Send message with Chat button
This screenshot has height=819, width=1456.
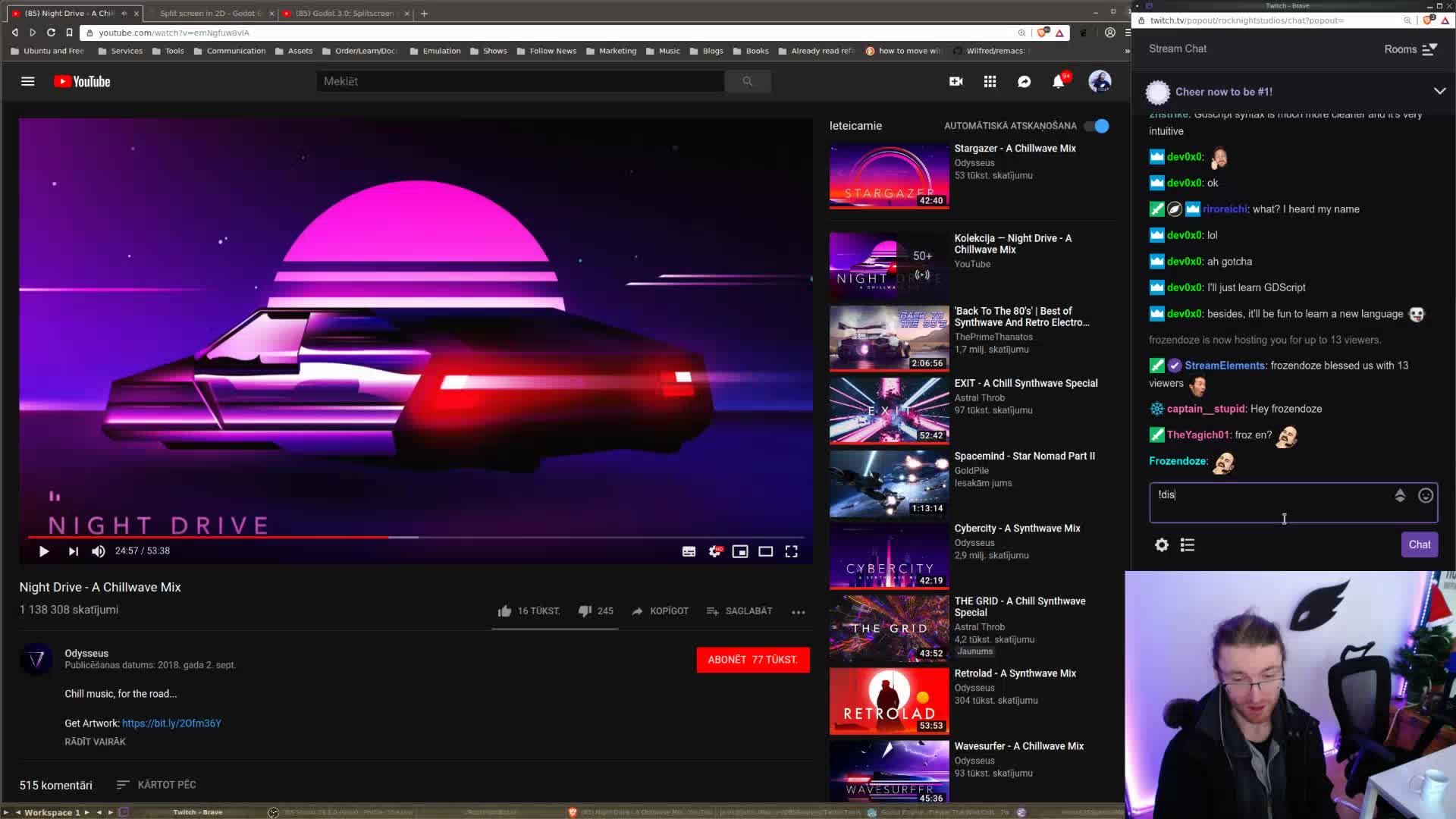click(x=1420, y=544)
